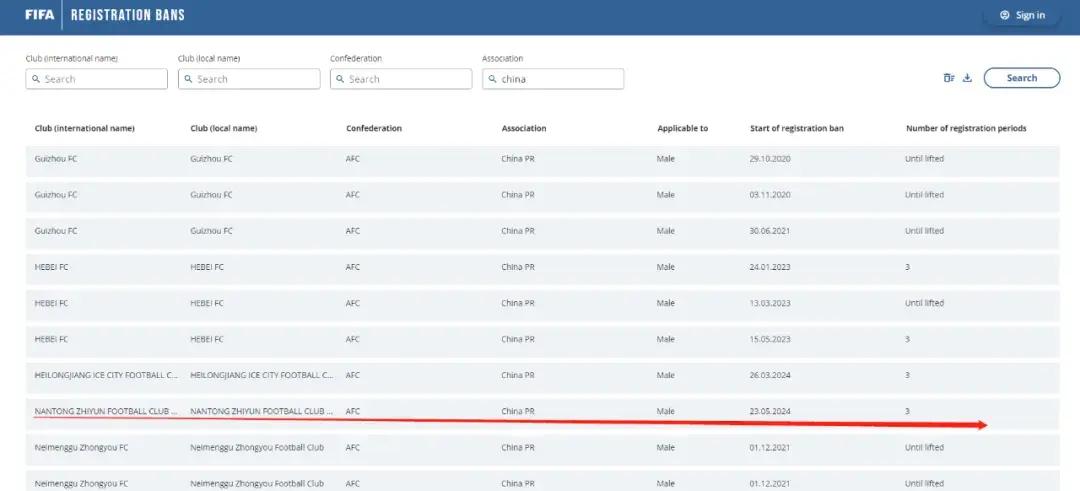This screenshot has width=1080, height=491.
Task: Click the Confederation column header
Action: [x=374, y=128]
